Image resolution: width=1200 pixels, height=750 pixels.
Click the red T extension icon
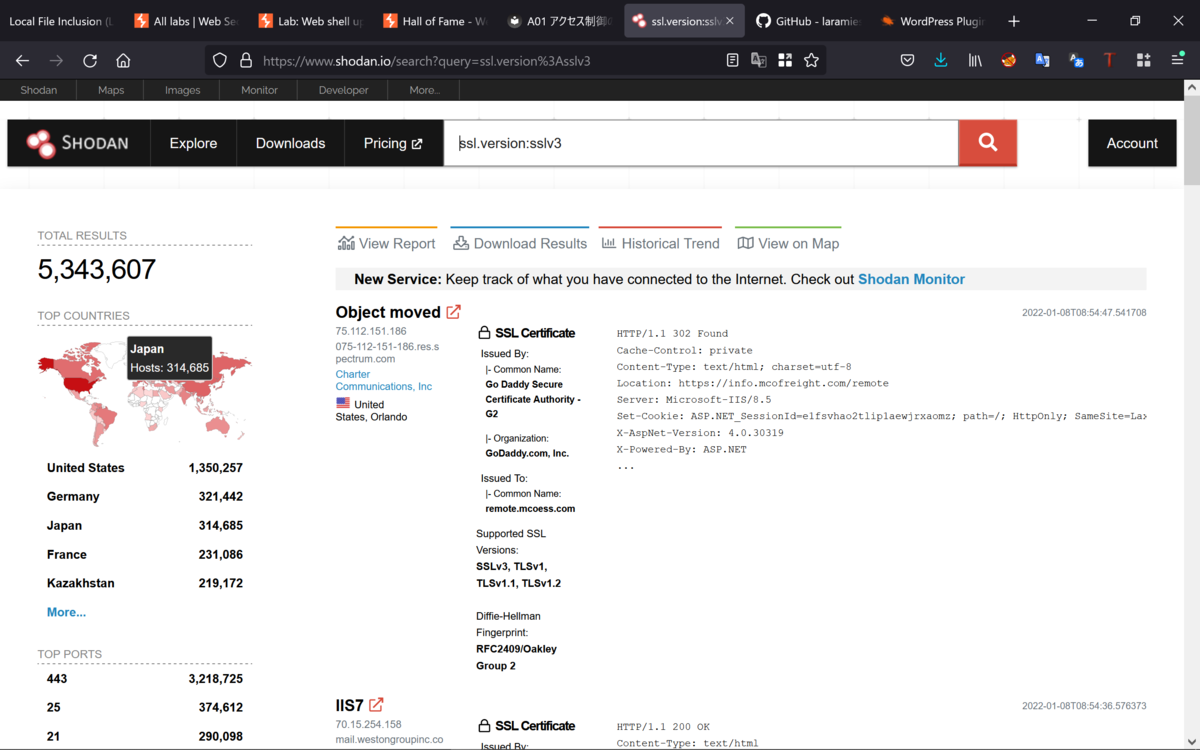coord(1109,61)
